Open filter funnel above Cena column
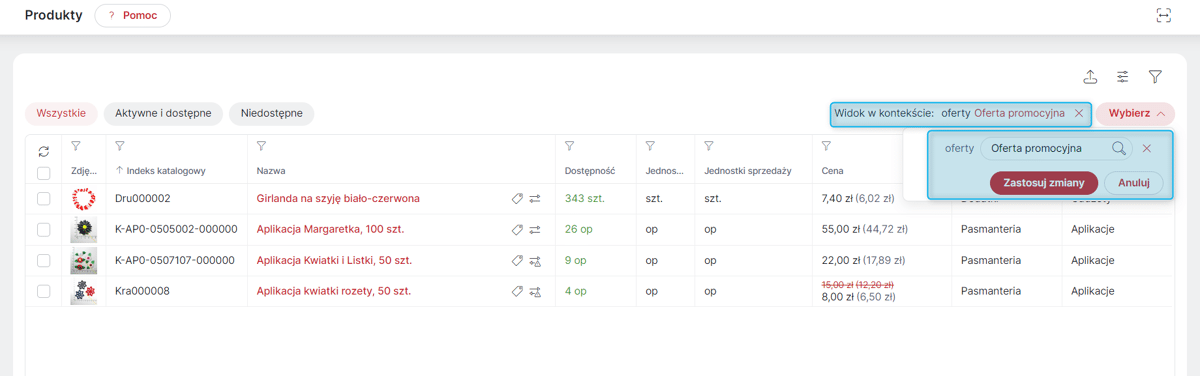This screenshot has width=1200, height=376. tap(827, 147)
